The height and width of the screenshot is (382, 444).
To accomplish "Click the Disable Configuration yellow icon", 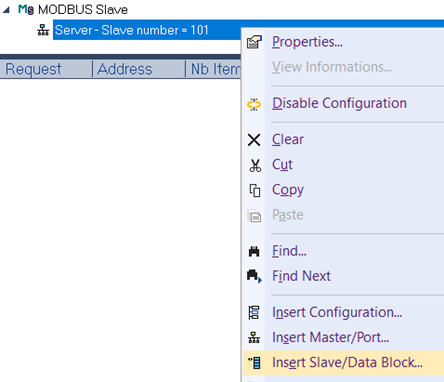I will [254, 104].
